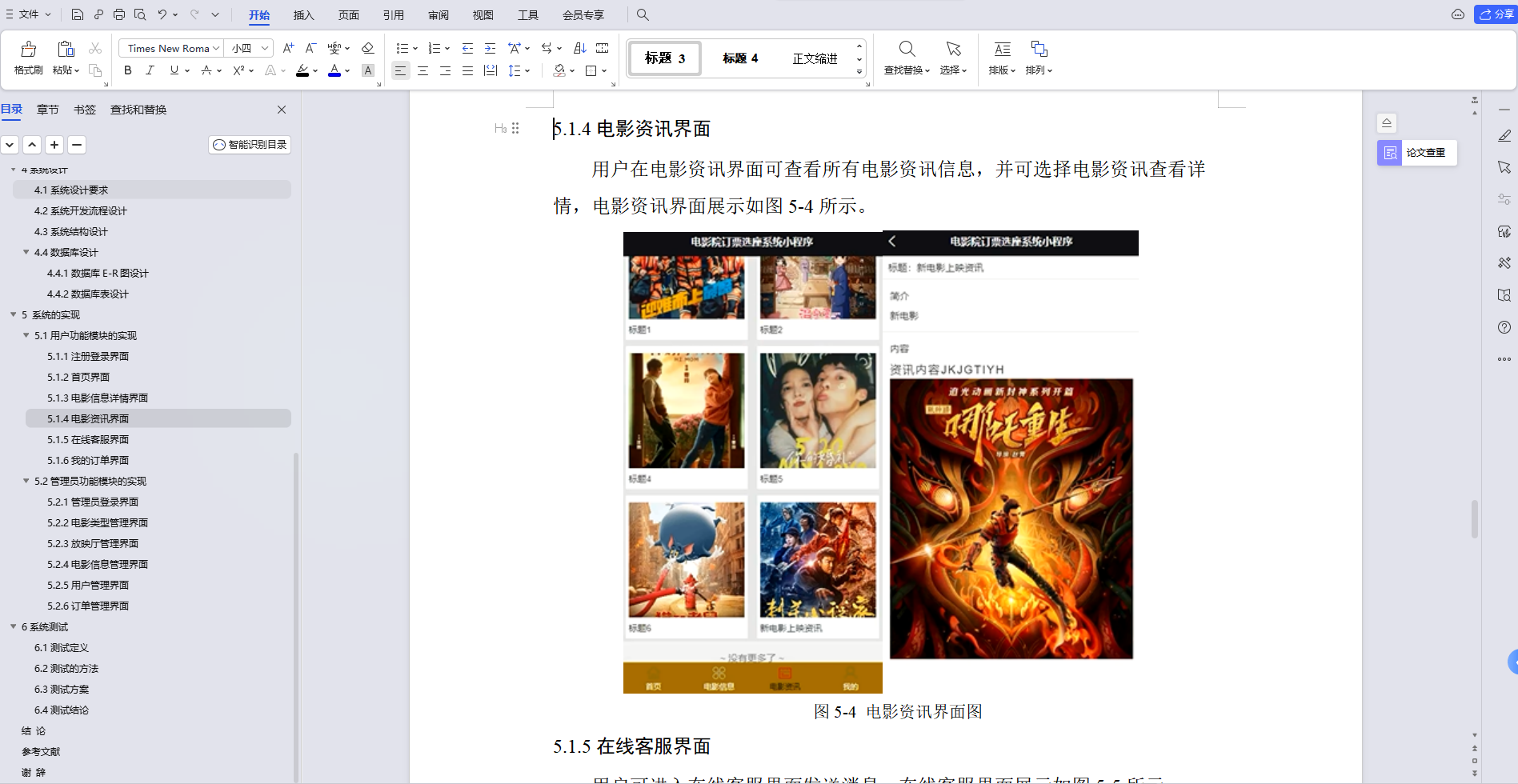Click the font color A swatch
Screen dimensions: 1518x784
pos(334,70)
